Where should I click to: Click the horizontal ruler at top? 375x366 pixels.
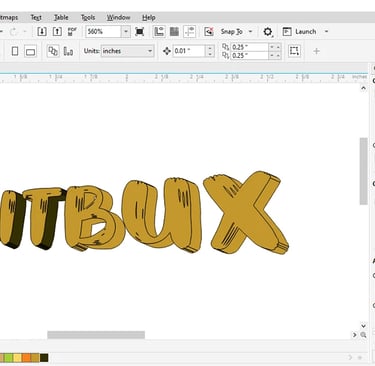click(x=183, y=78)
